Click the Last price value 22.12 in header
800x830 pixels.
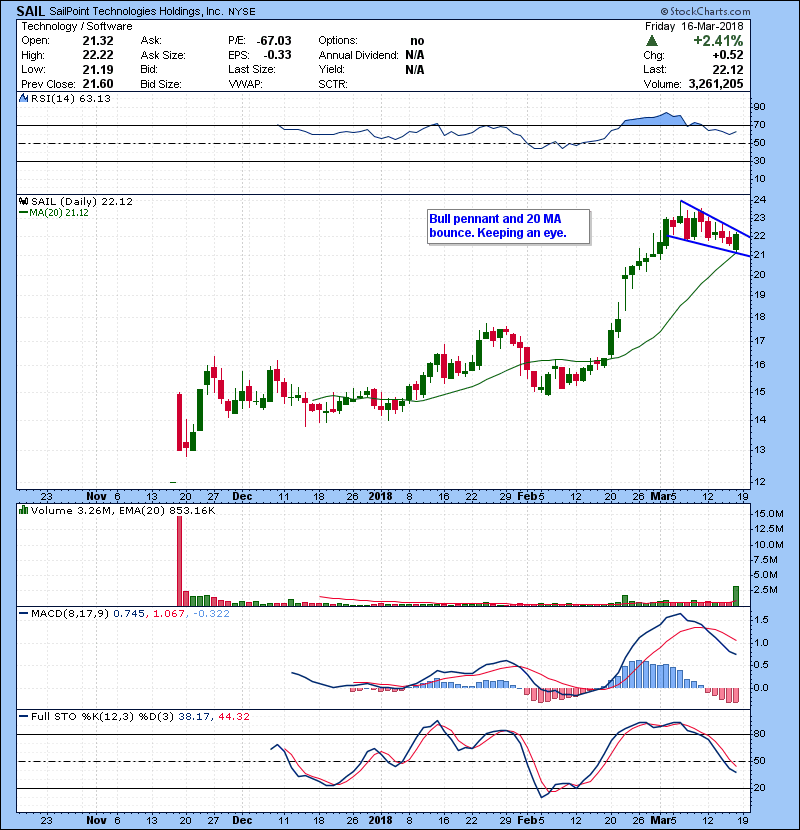tap(728, 69)
